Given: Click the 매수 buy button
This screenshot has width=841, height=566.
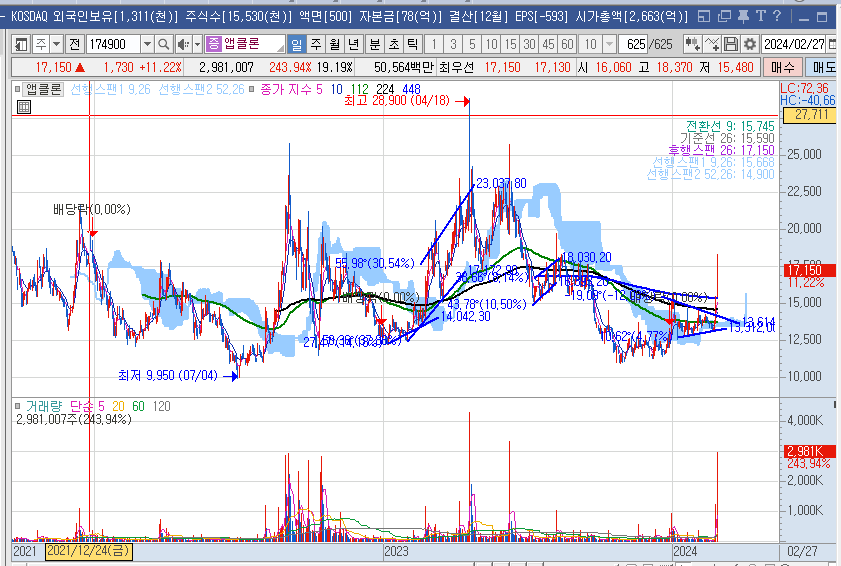Looking at the screenshot, I should point(783,68).
